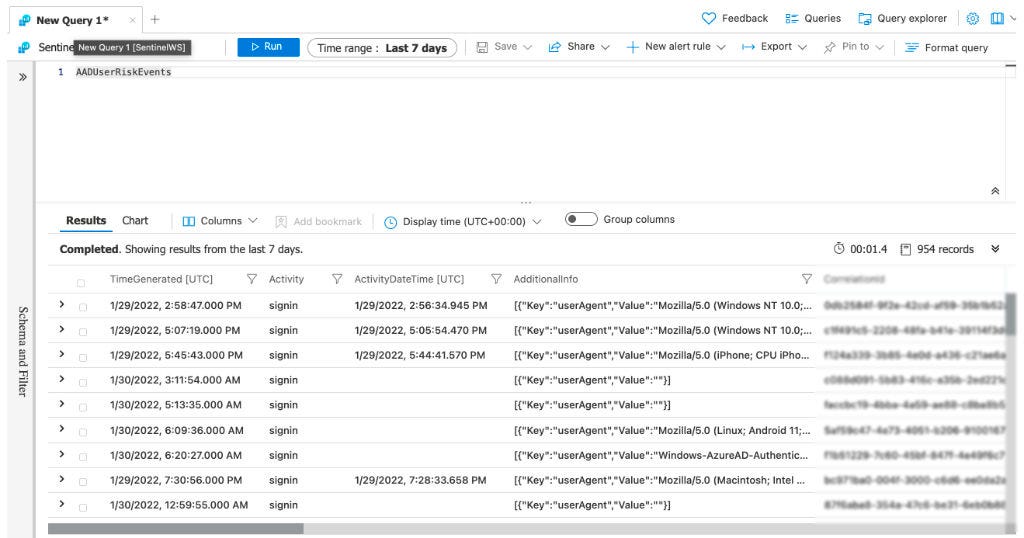Filter the ActivityDateTime column
Image resolution: width=1024 pixels, height=538 pixels.
(496, 279)
